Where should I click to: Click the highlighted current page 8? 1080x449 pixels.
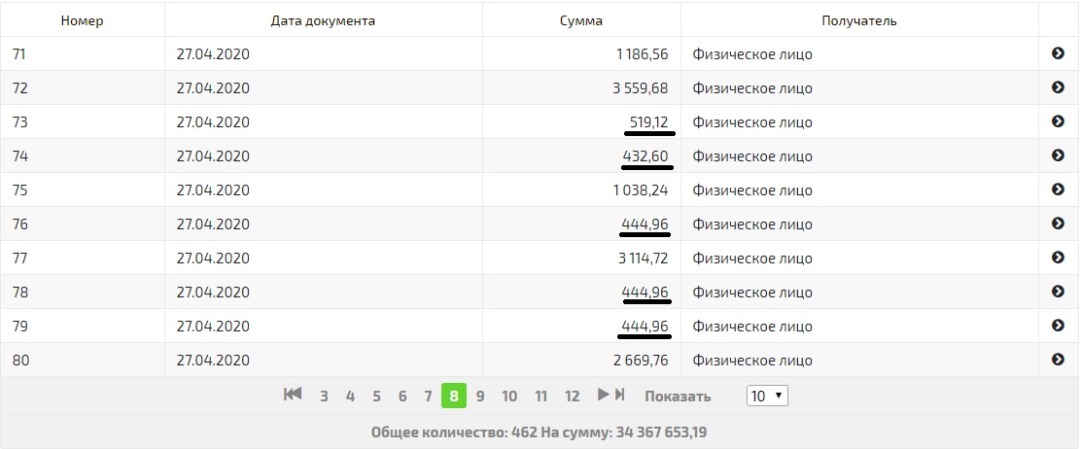click(454, 396)
